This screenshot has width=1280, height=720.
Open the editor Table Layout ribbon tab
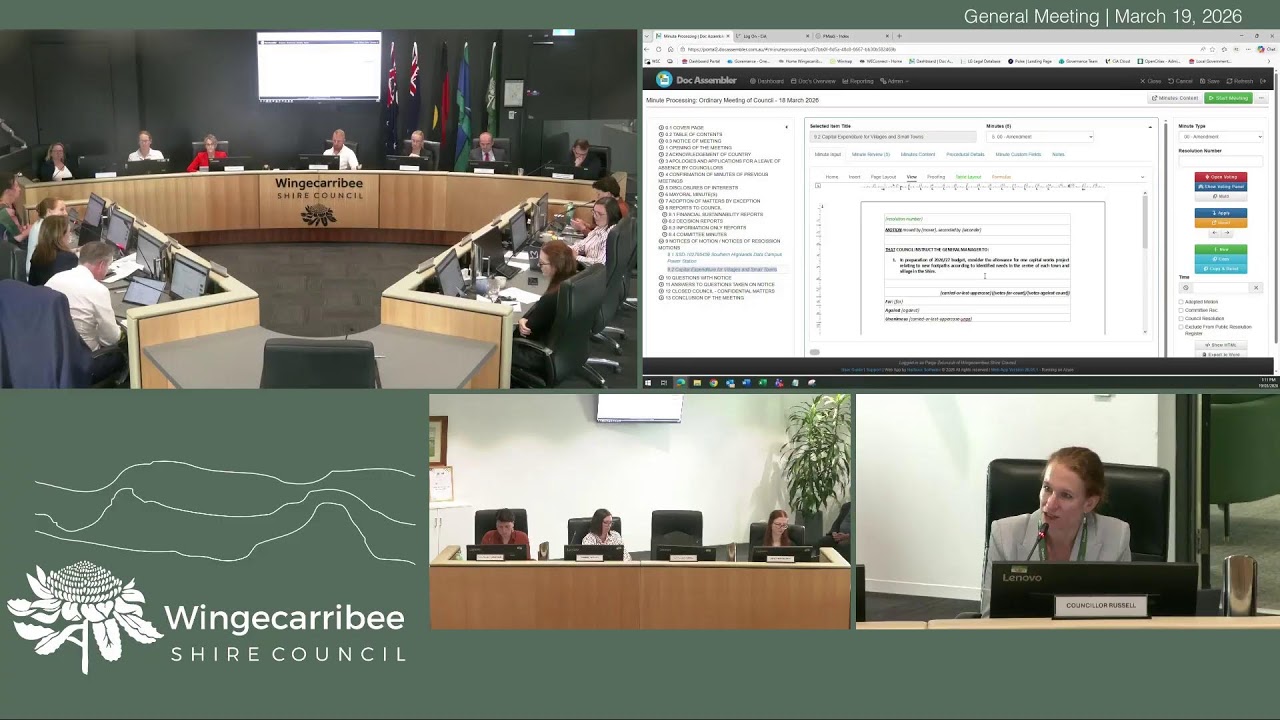(968, 177)
